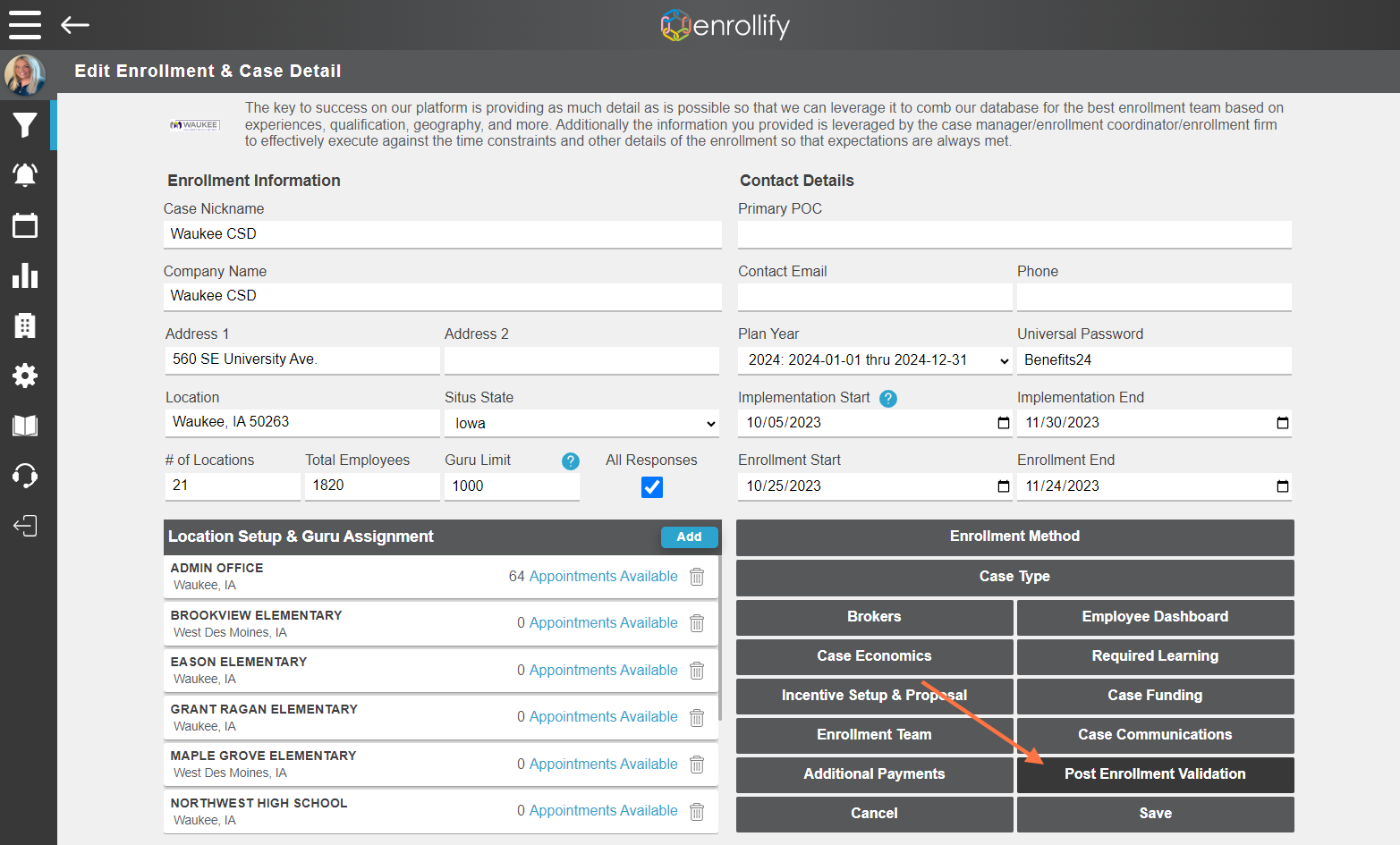Viewport: 1400px width, 845px height.
Task: Open the Plan Year dropdown
Action: [x=876, y=360]
